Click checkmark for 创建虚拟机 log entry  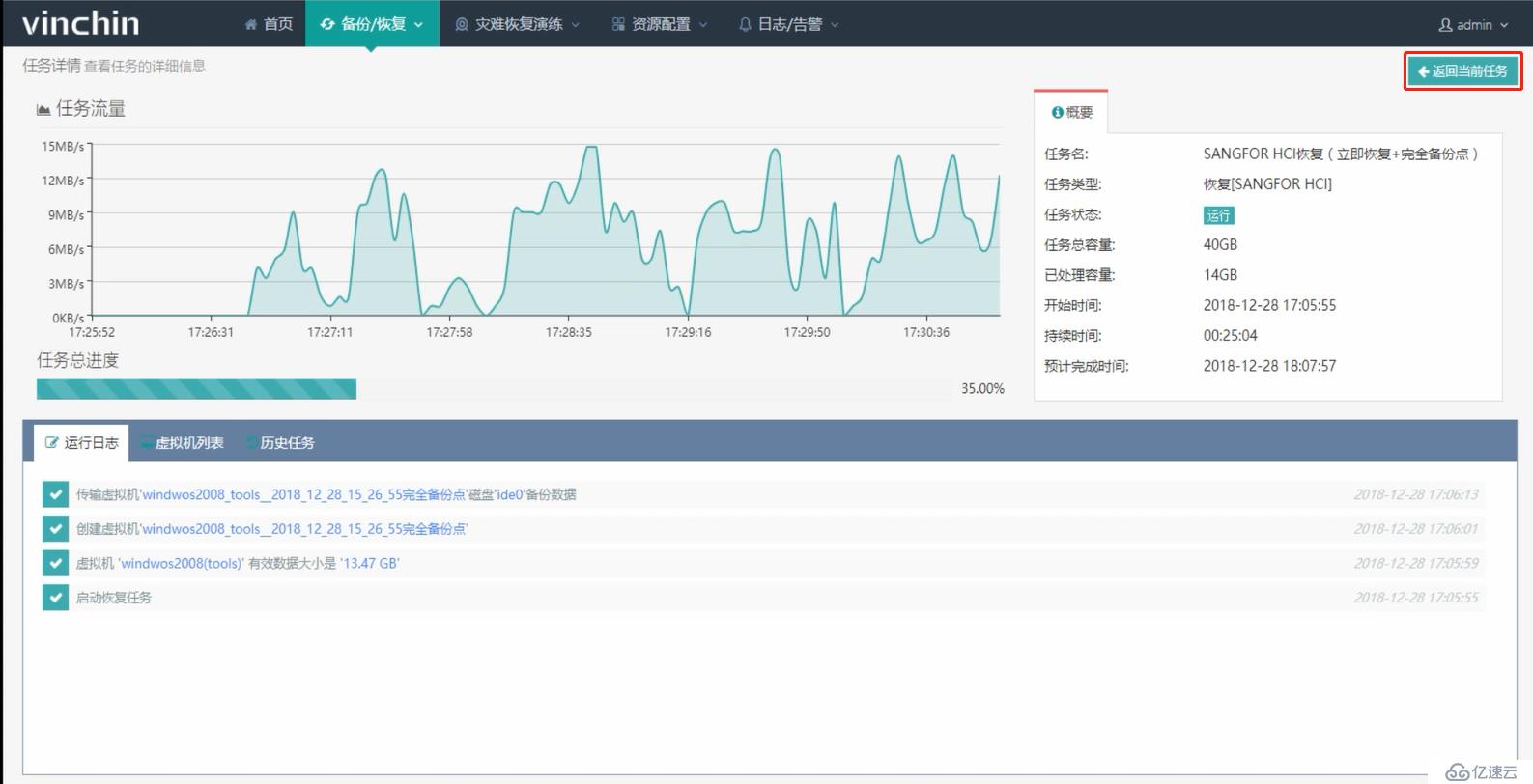click(x=55, y=529)
